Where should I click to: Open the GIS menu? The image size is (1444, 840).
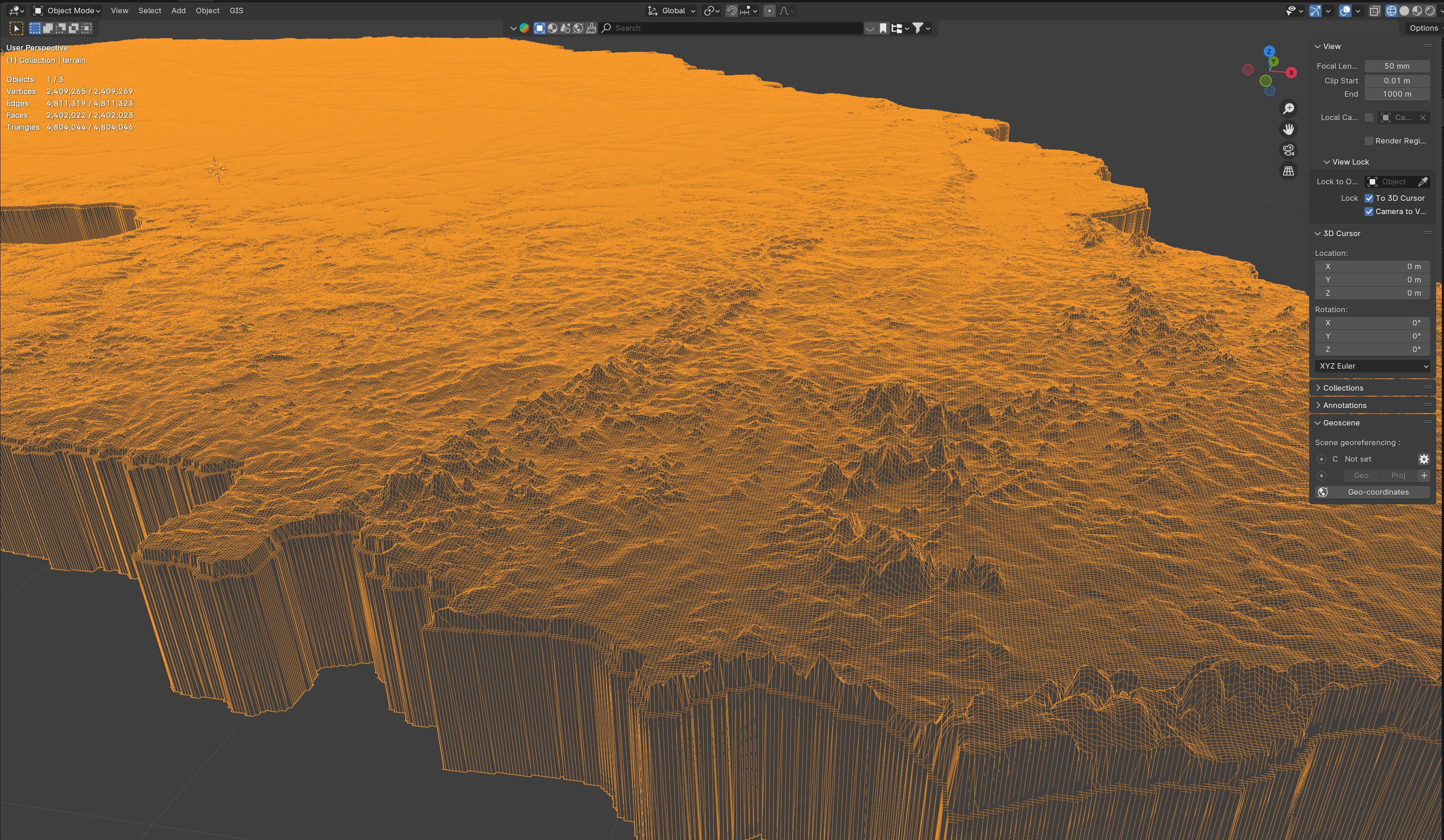[236, 11]
